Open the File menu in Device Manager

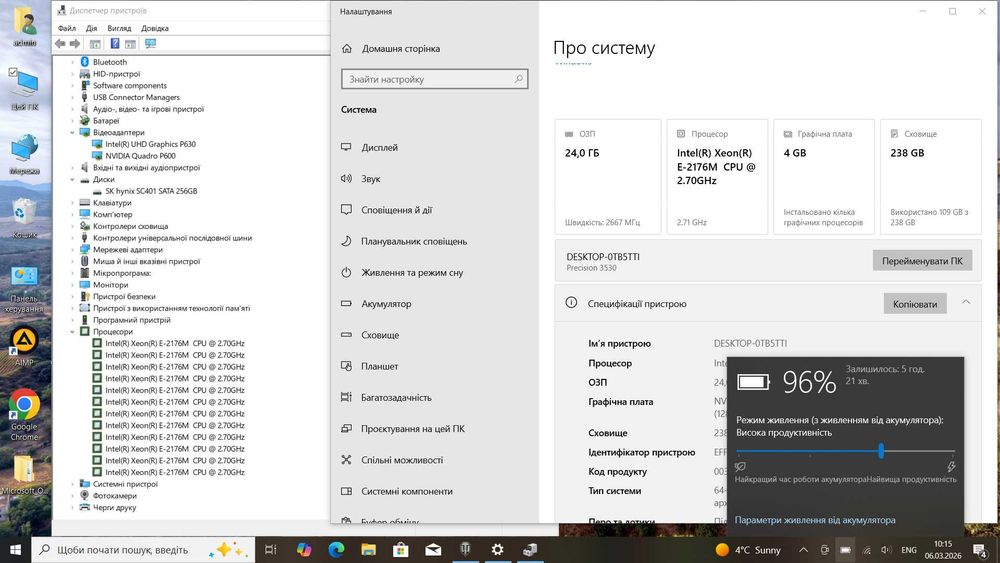coord(66,28)
